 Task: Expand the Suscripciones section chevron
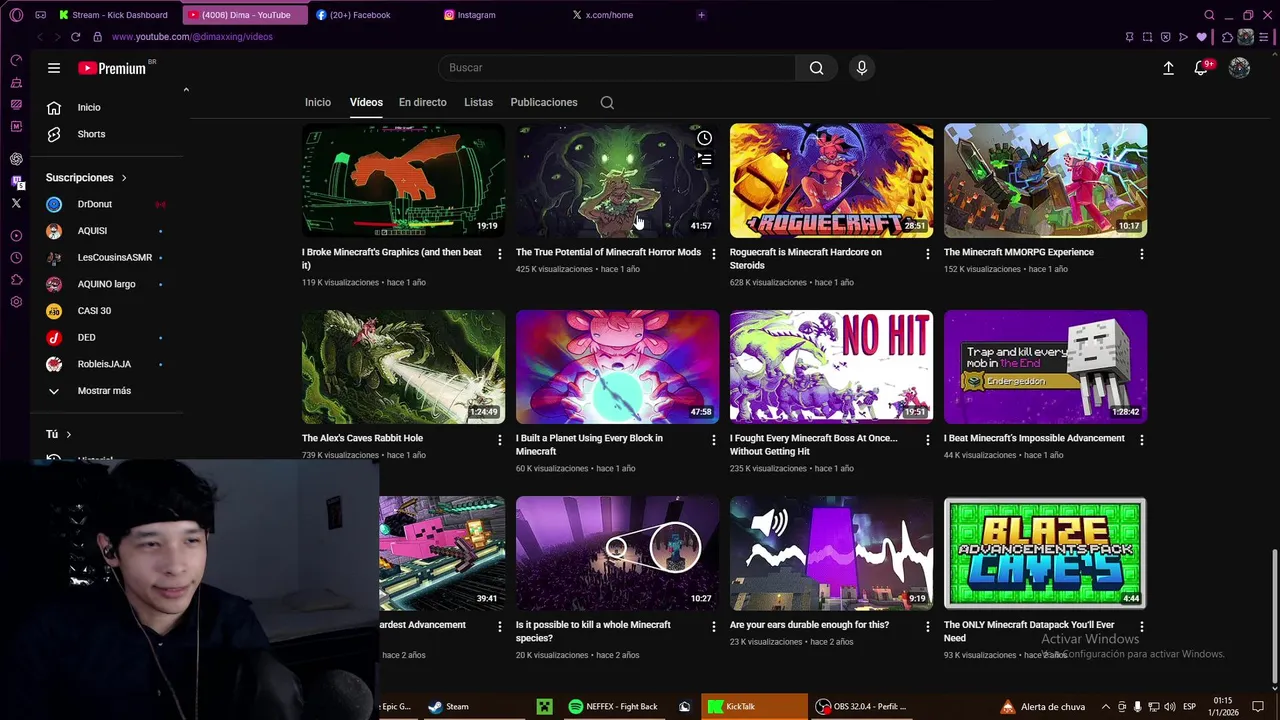pyautogui.click(x=124, y=178)
